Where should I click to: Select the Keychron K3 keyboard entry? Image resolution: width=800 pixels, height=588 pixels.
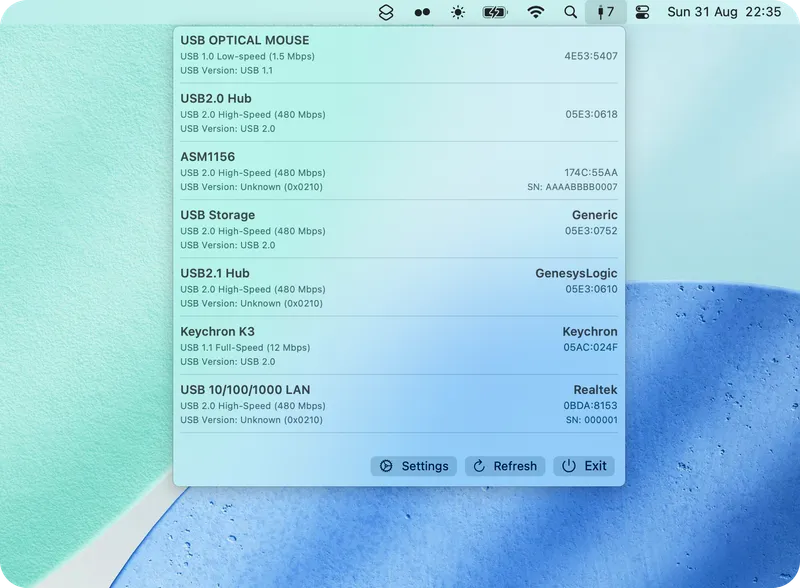(x=400, y=346)
